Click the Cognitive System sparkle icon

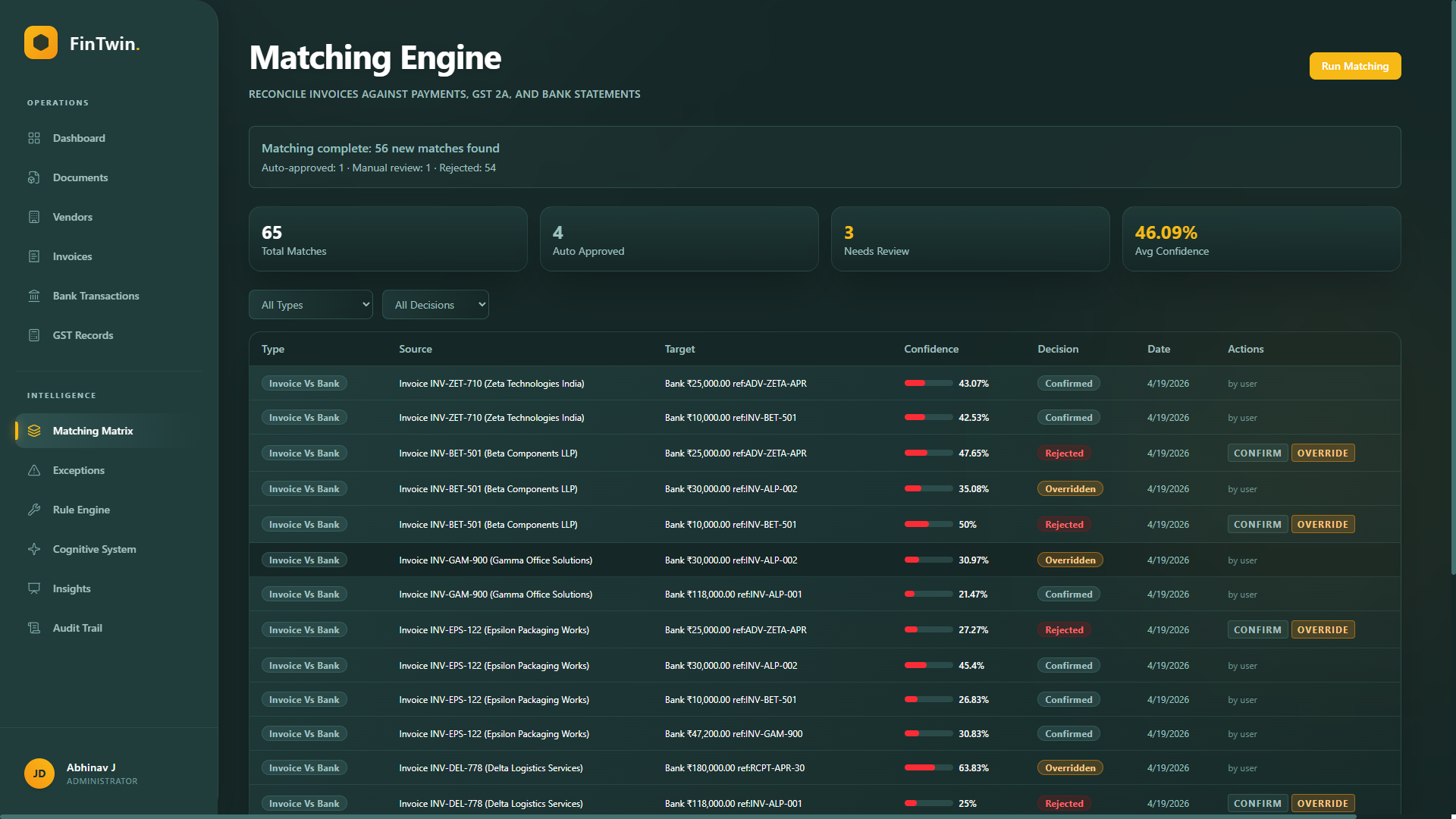coord(34,549)
